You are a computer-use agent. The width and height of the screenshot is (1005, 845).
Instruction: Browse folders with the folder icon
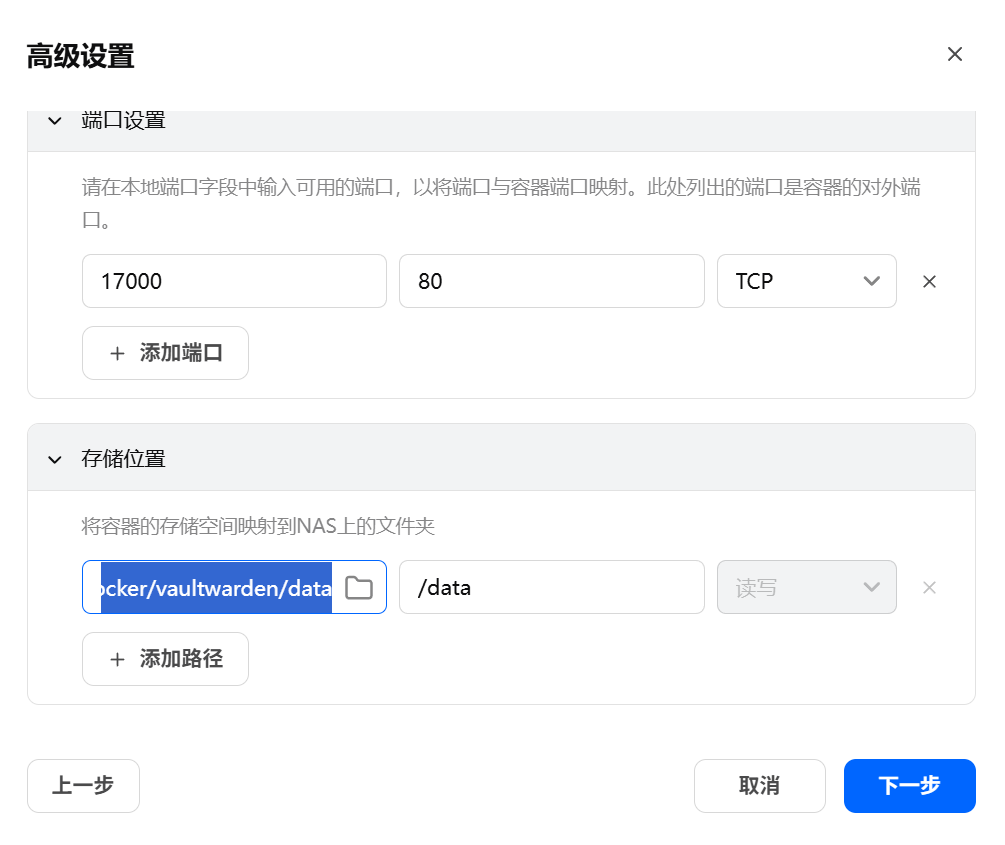[x=359, y=587]
